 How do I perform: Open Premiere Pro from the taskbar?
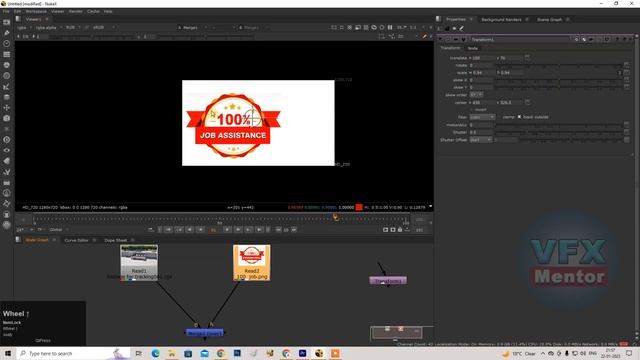[x=302, y=353]
